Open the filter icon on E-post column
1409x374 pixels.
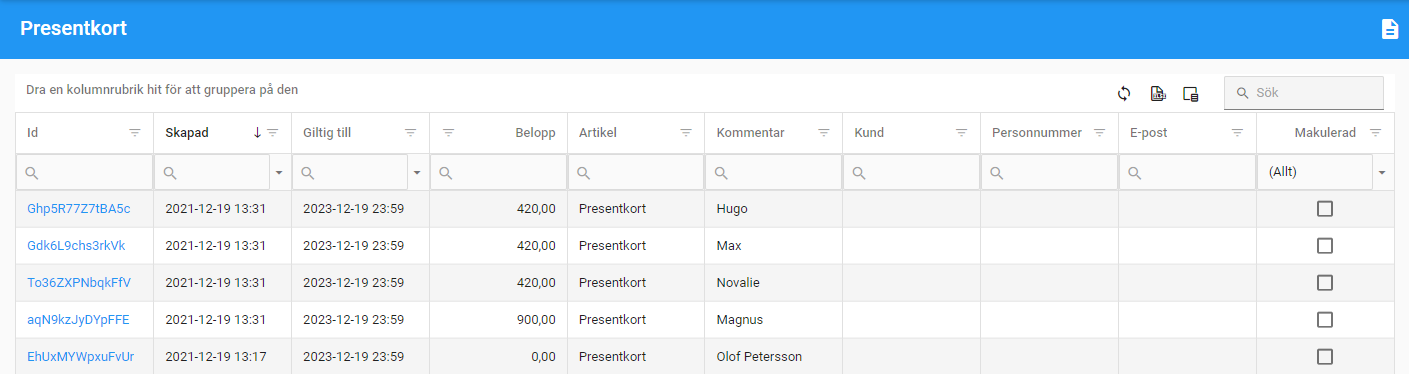[1237, 132]
